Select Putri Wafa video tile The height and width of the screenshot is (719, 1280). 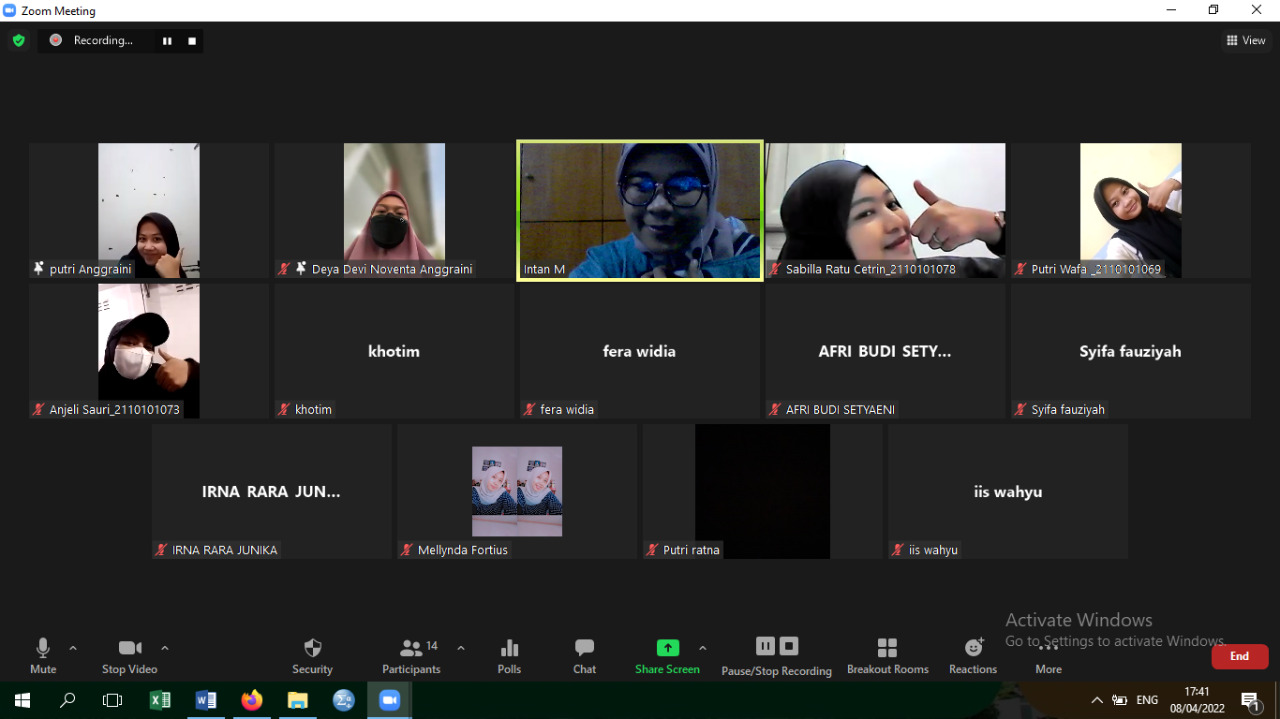[1131, 211]
